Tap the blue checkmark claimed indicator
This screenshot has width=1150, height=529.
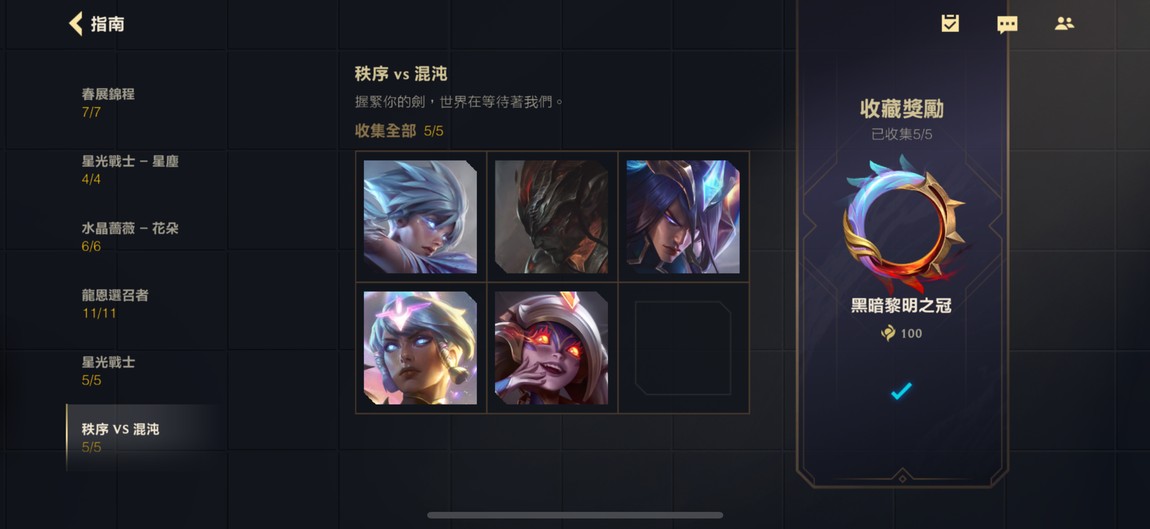pyautogui.click(x=901, y=390)
